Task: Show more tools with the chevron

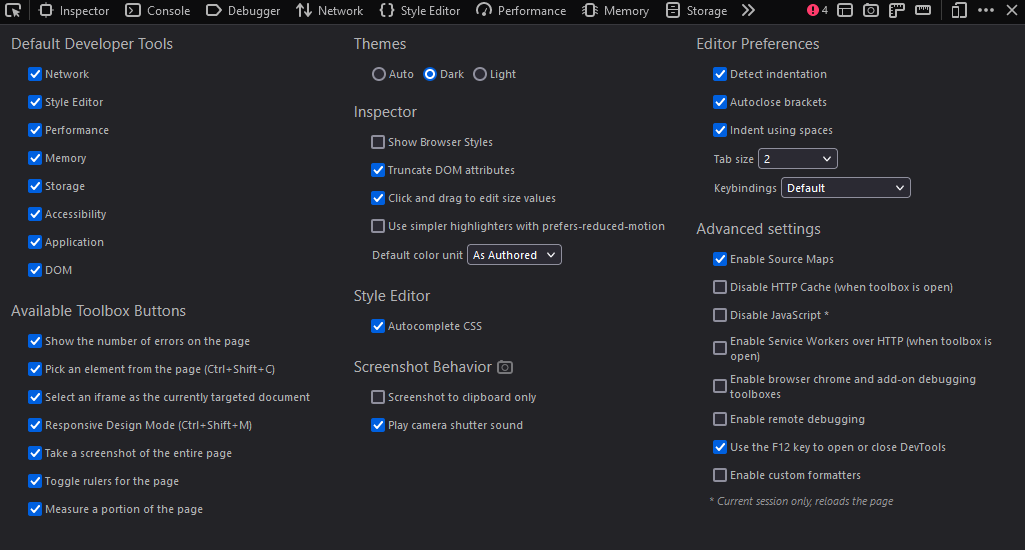Action: tap(748, 11)
